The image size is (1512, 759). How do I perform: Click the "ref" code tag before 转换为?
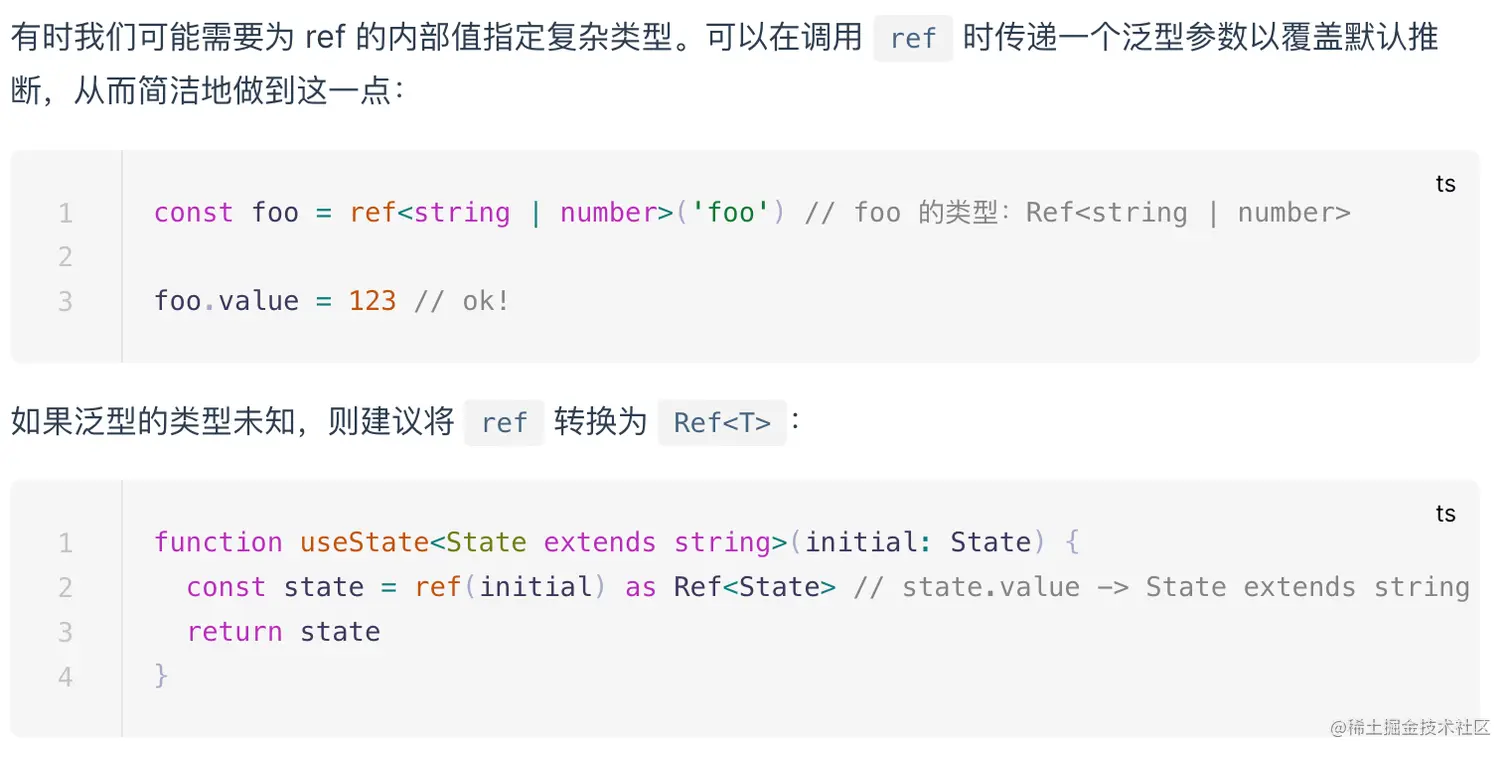(x=504, y=423)
